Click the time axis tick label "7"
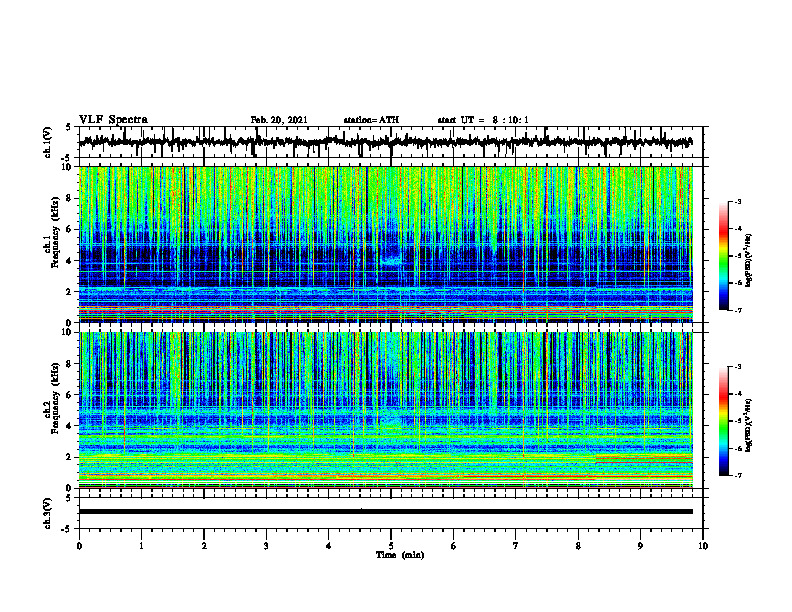Screen dimensions: 792x612 [516, 546]
